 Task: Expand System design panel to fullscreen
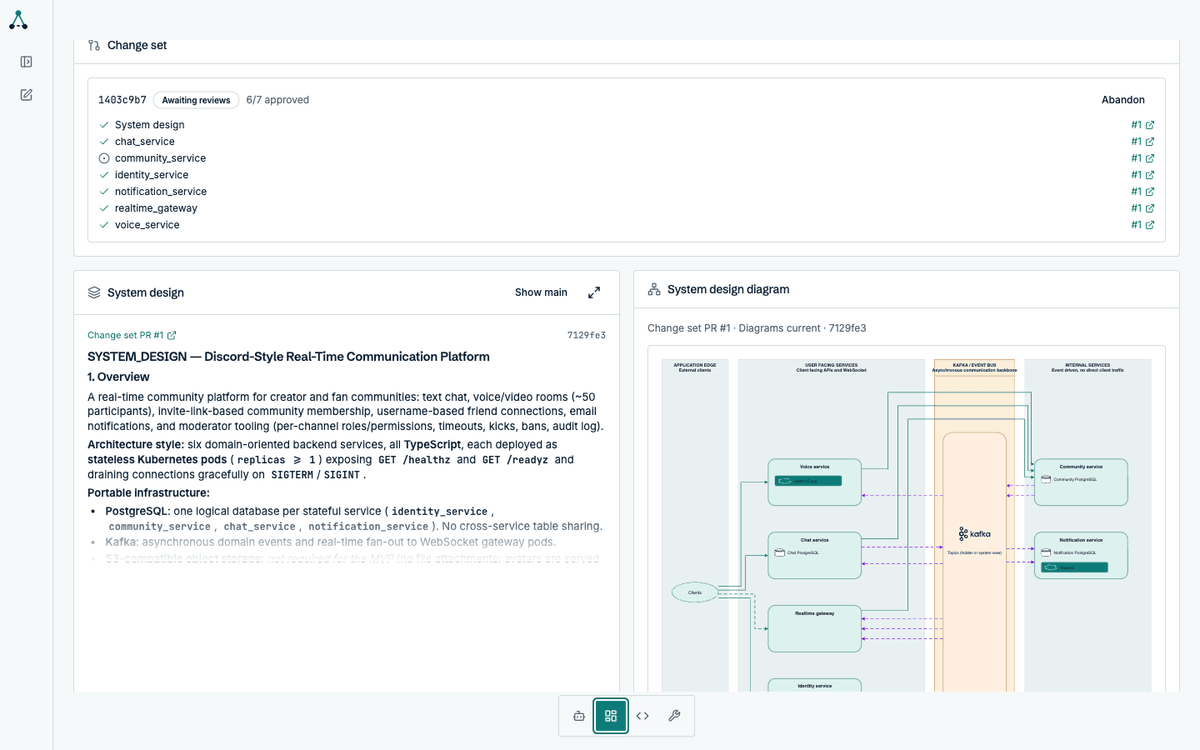(x=594, y=293)
